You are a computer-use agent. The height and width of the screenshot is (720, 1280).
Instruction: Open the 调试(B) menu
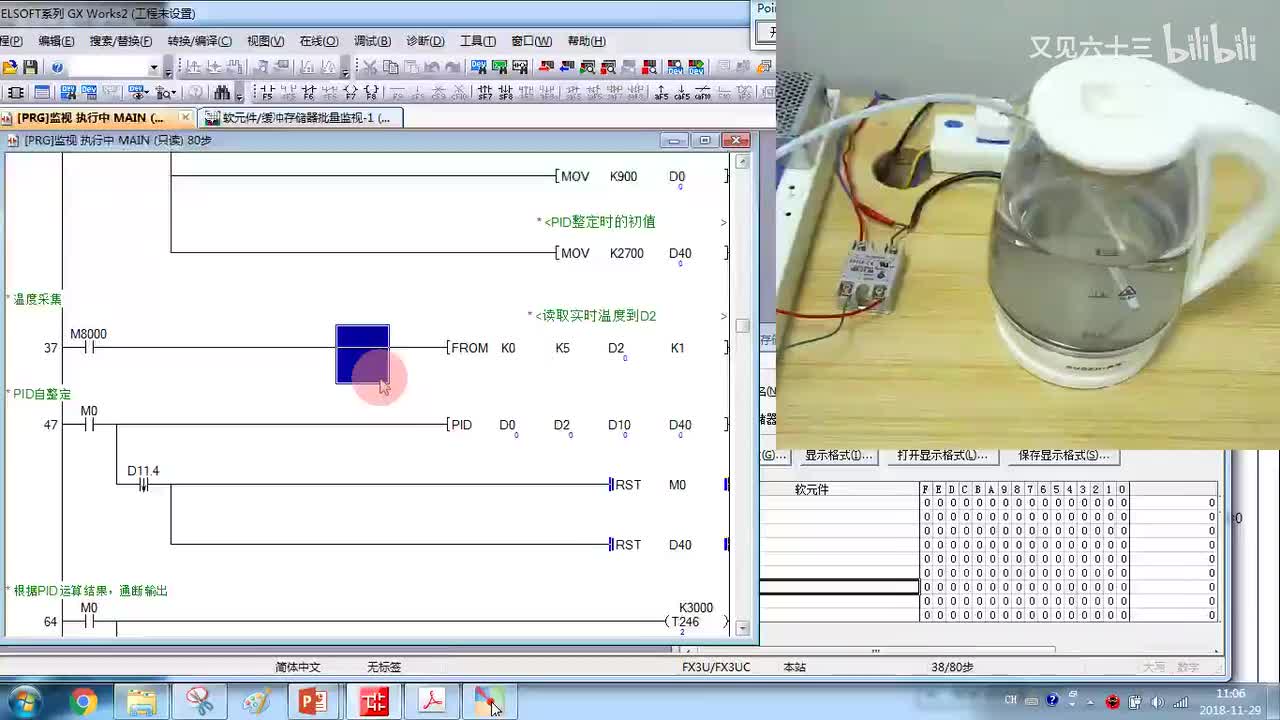tap(373, 41)
